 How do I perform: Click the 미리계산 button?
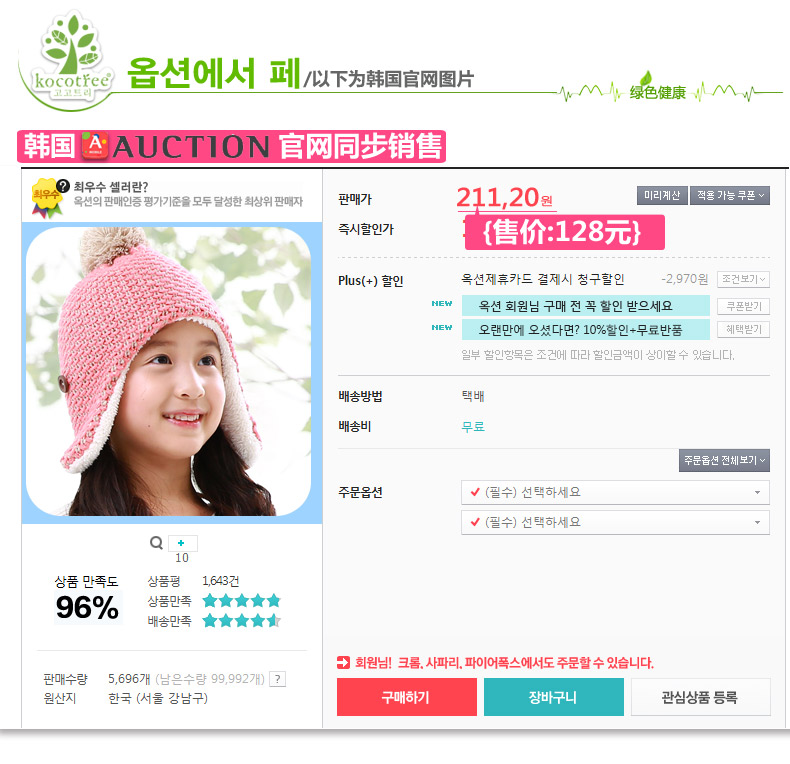662,195
